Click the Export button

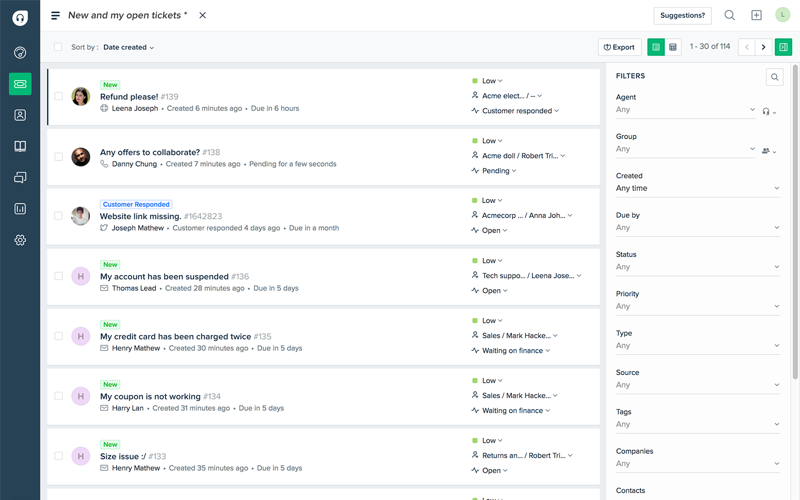point(619,47)
